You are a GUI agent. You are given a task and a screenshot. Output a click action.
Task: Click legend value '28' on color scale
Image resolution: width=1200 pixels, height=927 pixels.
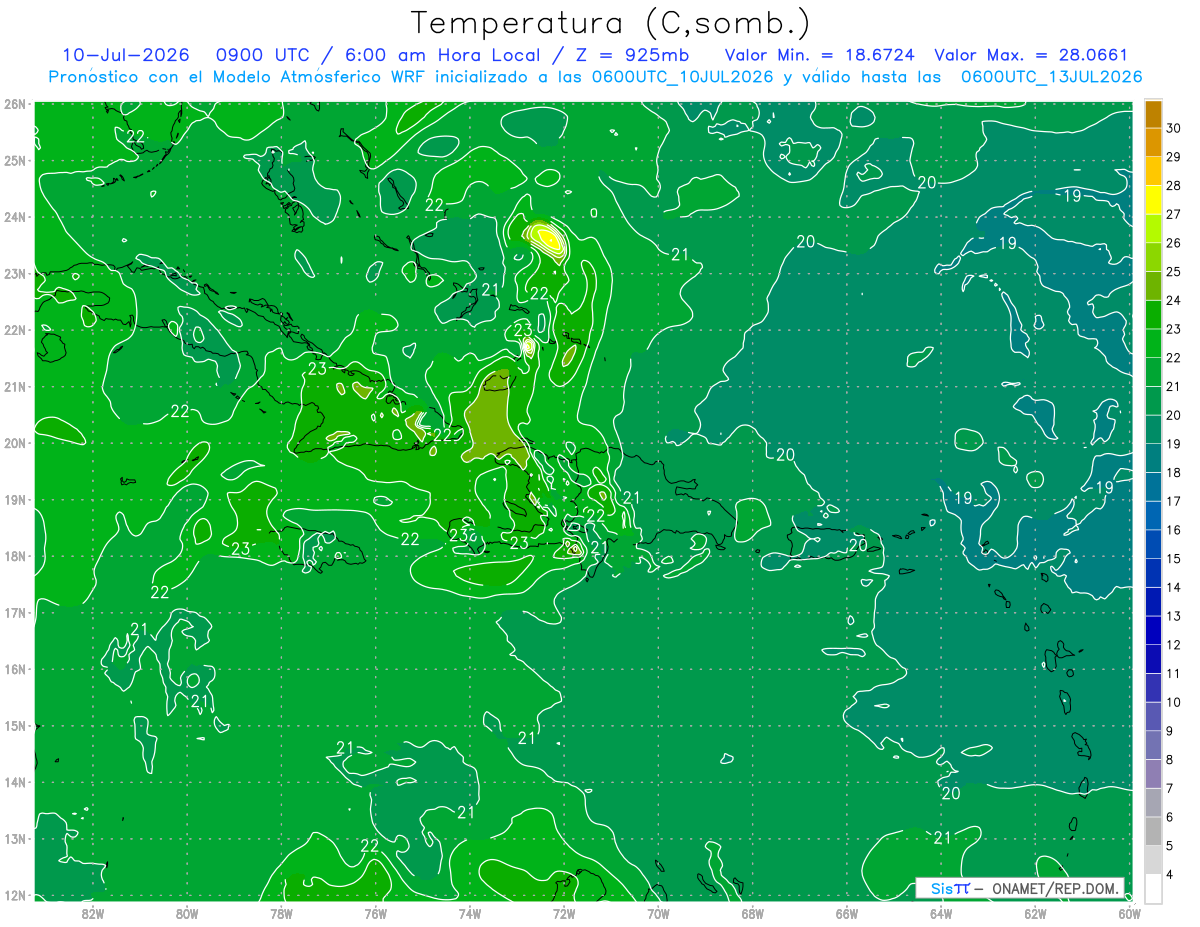coord(1173,186)
